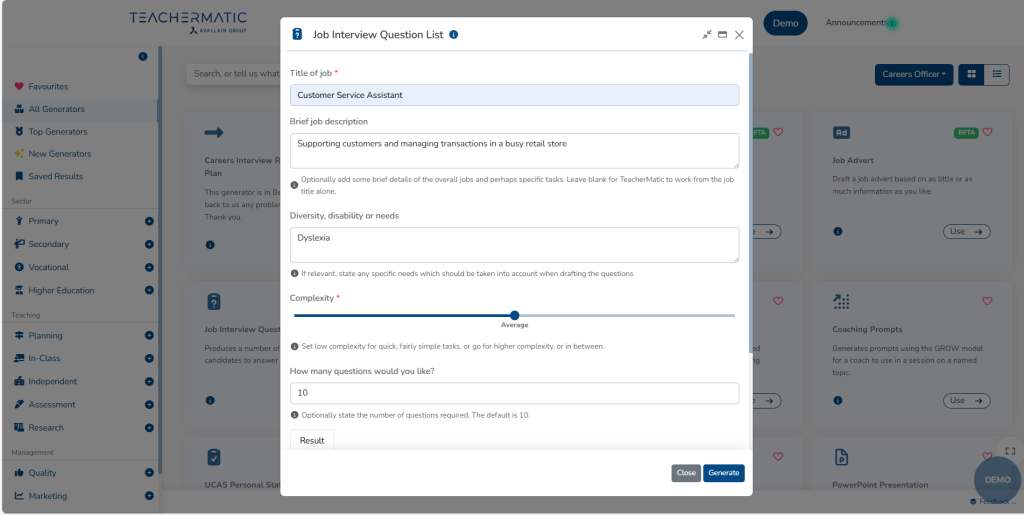Click Use button on Coaching Prompts card
The image size is (1024, 515).
click(967, 401)
